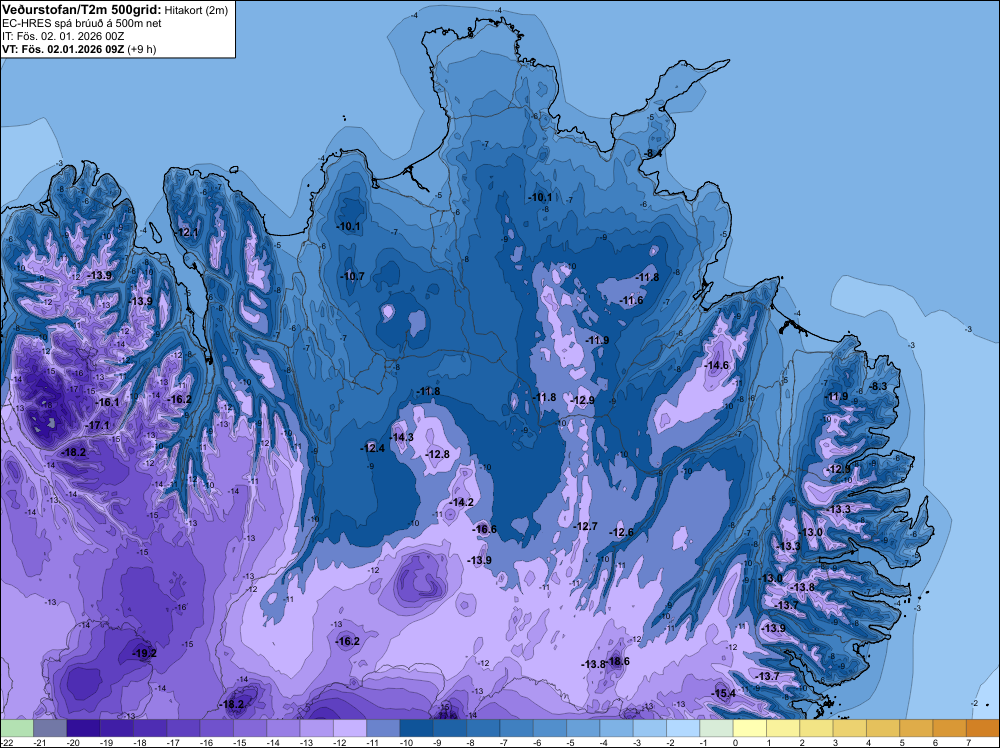1000x748 pixels.
Task: Click the 'EC-HRES spá brúuð á 500m net' line
Action: [x=81, y=23]
